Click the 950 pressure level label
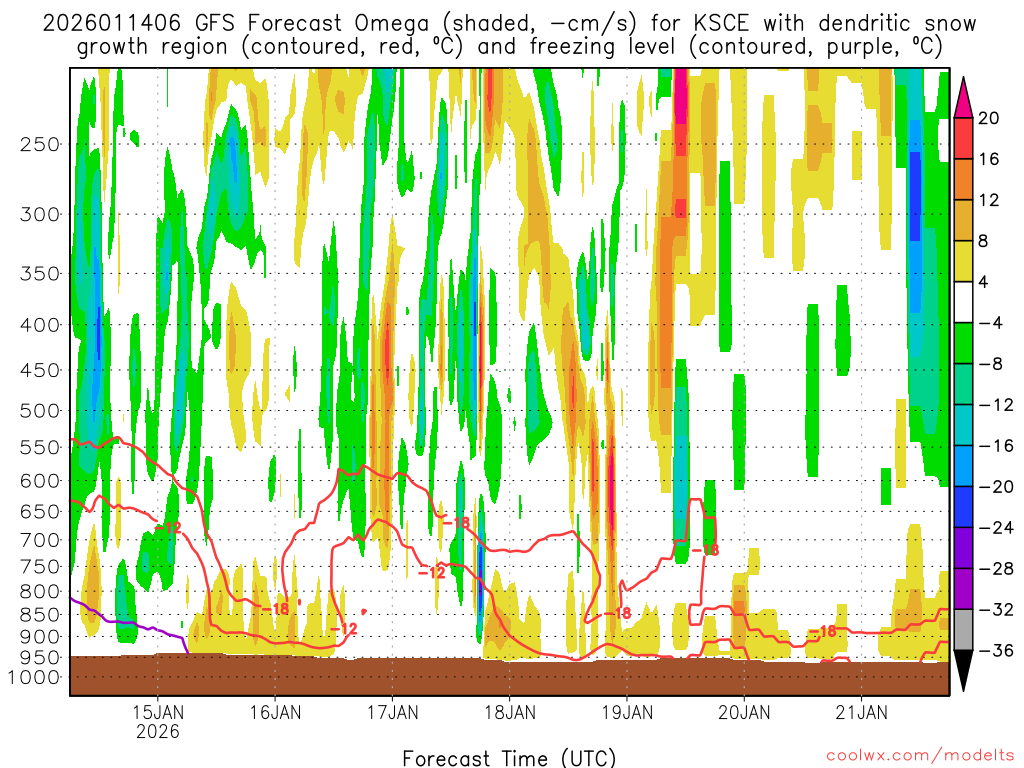This screenshot has width=1024, height=768. (40, 658)
